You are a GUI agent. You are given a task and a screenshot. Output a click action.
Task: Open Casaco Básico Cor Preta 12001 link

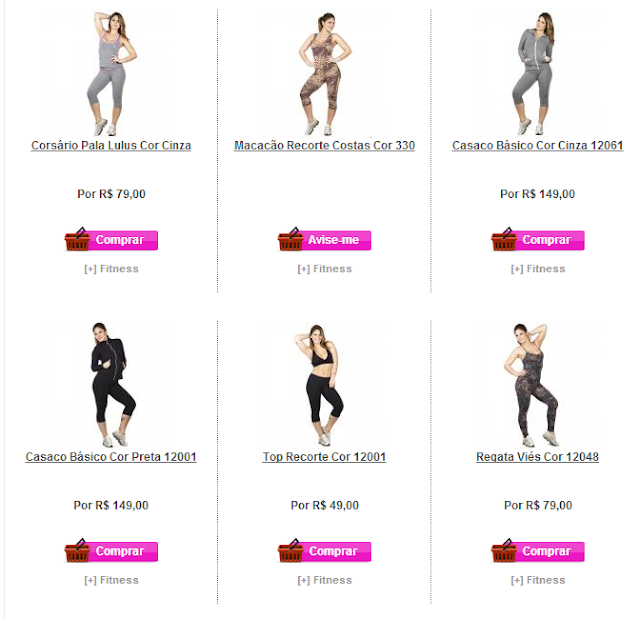[x=111, y=457]
